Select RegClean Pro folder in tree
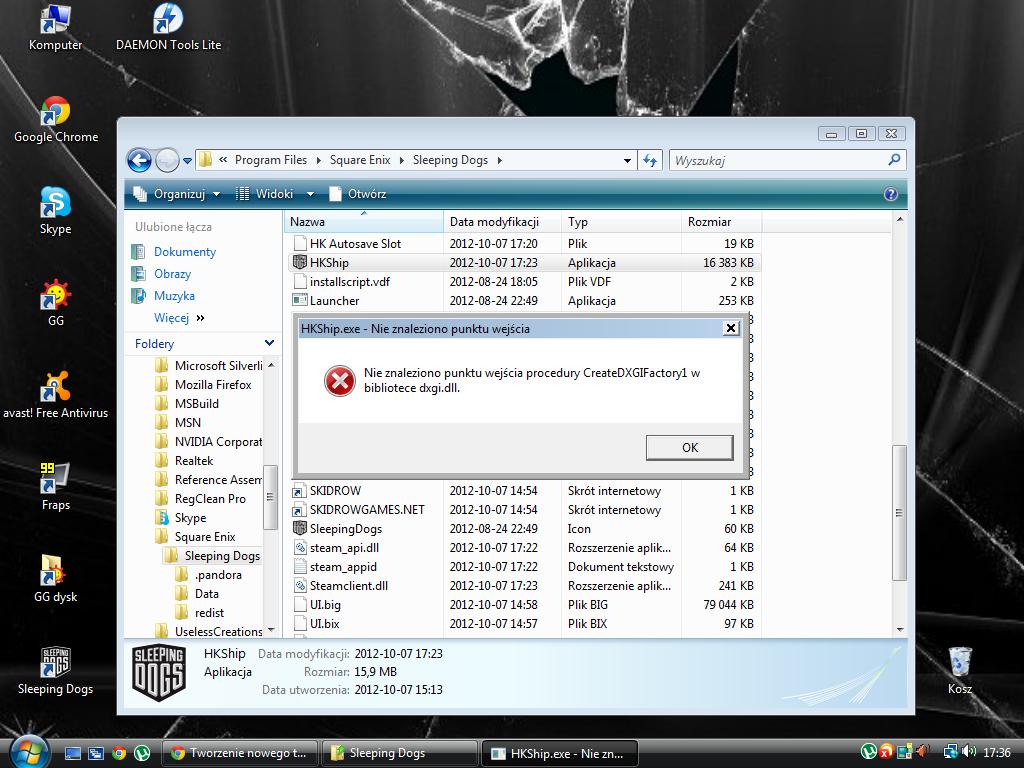The image size is (1024, 768). tap(210, 498)
